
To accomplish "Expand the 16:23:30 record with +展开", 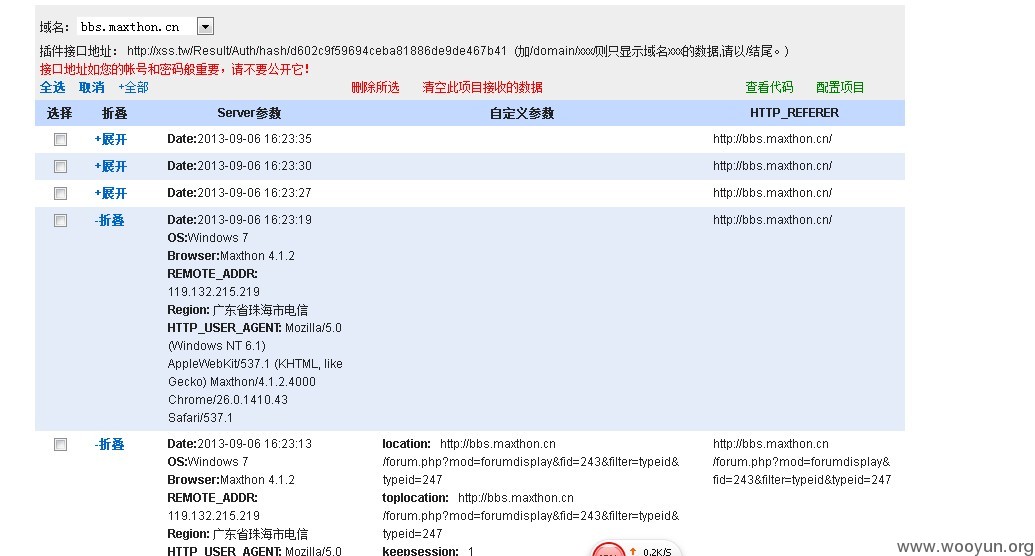I will (110, 166).
